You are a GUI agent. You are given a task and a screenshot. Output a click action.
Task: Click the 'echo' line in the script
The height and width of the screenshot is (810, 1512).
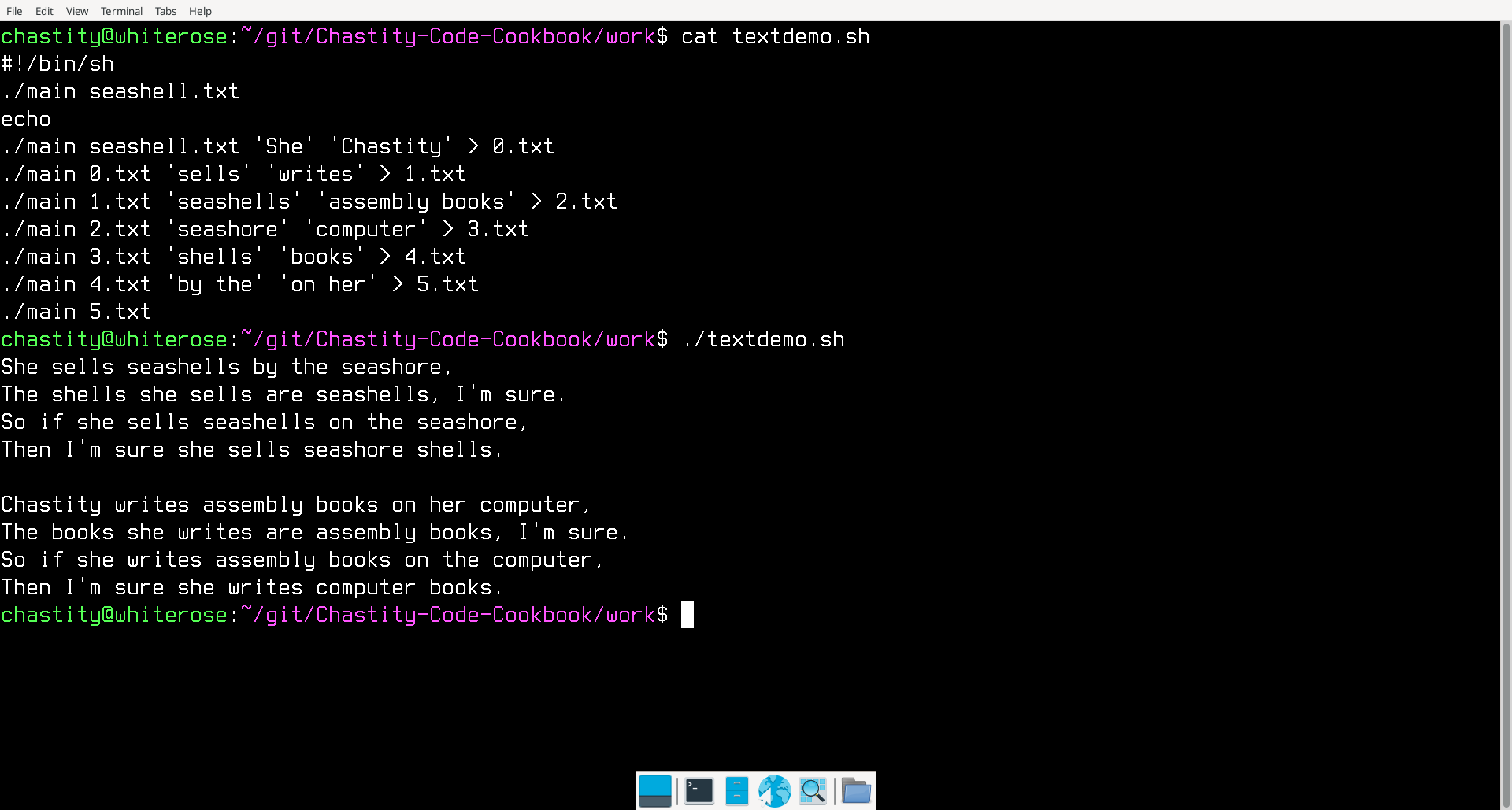[26, 119]
